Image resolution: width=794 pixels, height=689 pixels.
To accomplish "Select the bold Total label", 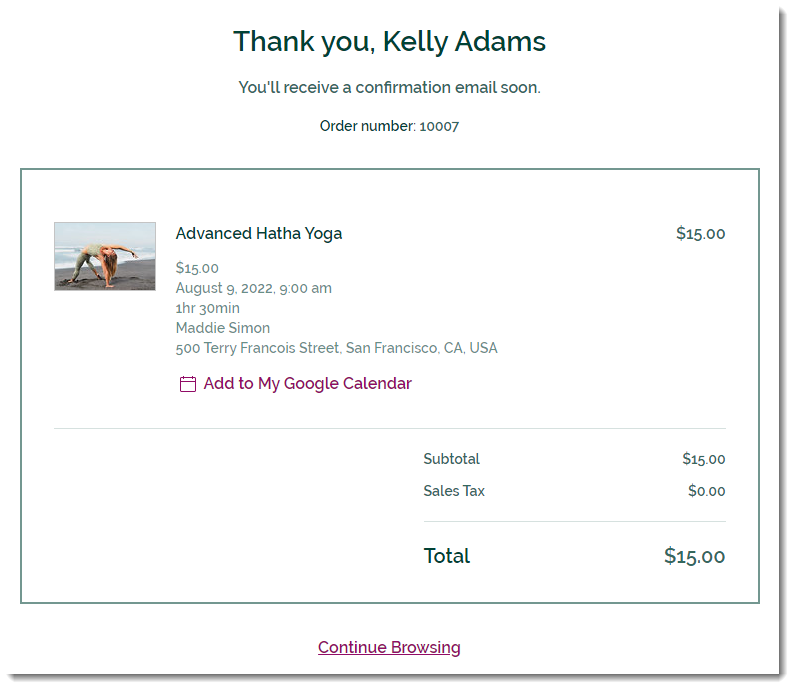I will pyautogui.click(x=447, y=556).
